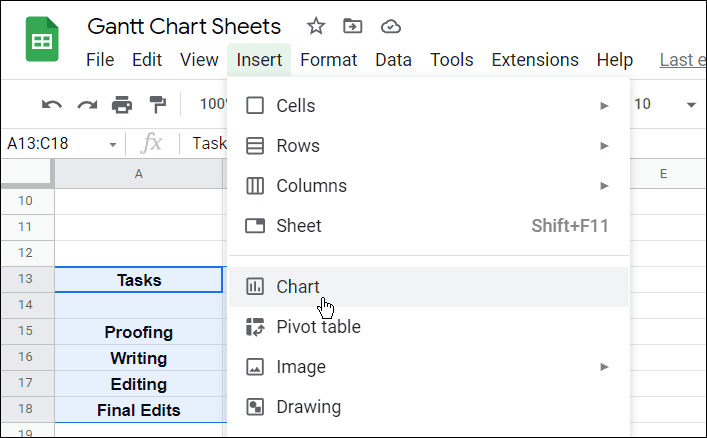Click the Proofing cell
This screenshot has height=438, width=707.
(x=139, y=332)
